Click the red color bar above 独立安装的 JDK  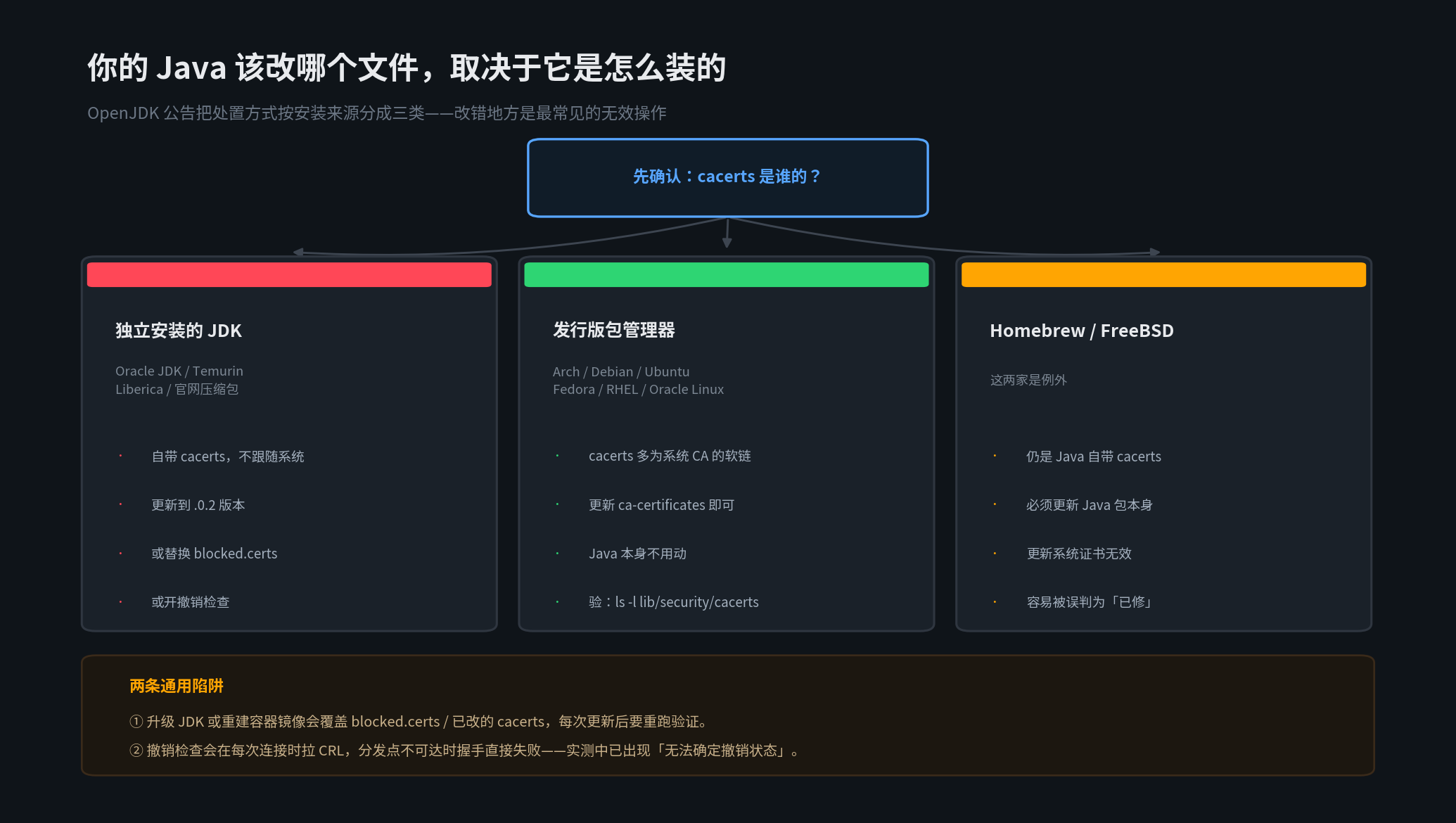coord(289,274)
